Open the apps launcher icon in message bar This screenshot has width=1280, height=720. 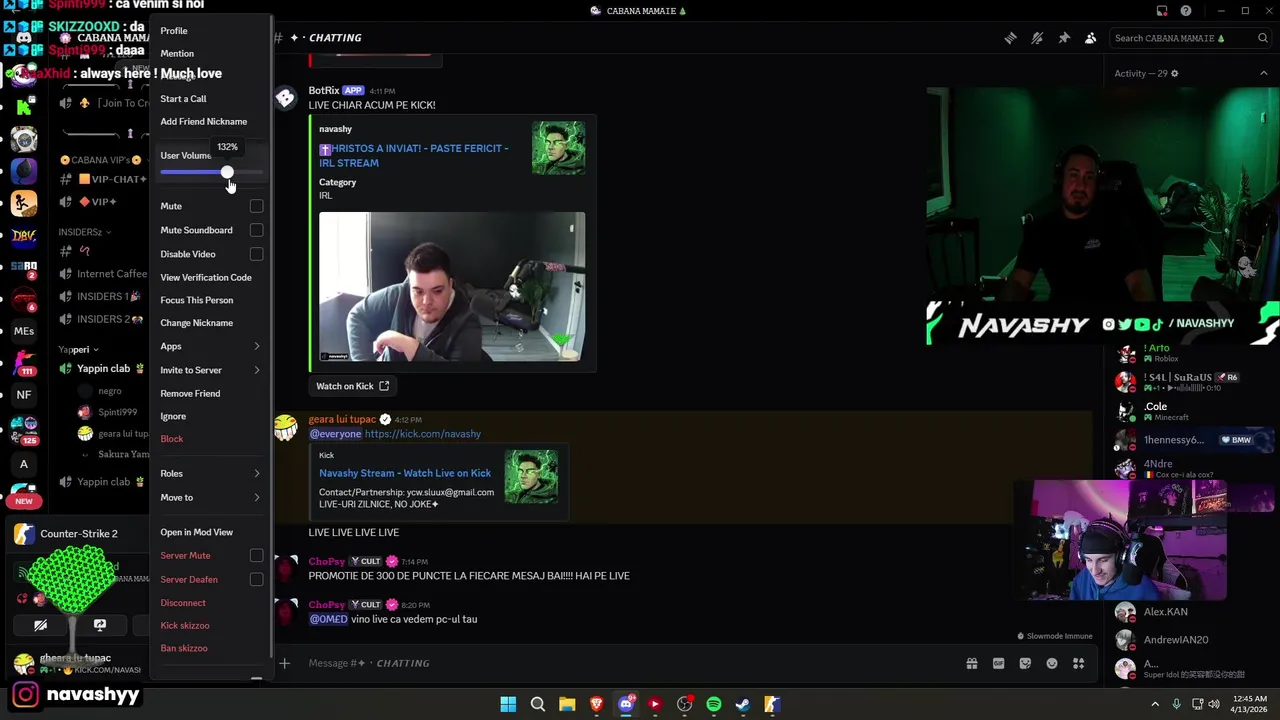pos(1079,663)
